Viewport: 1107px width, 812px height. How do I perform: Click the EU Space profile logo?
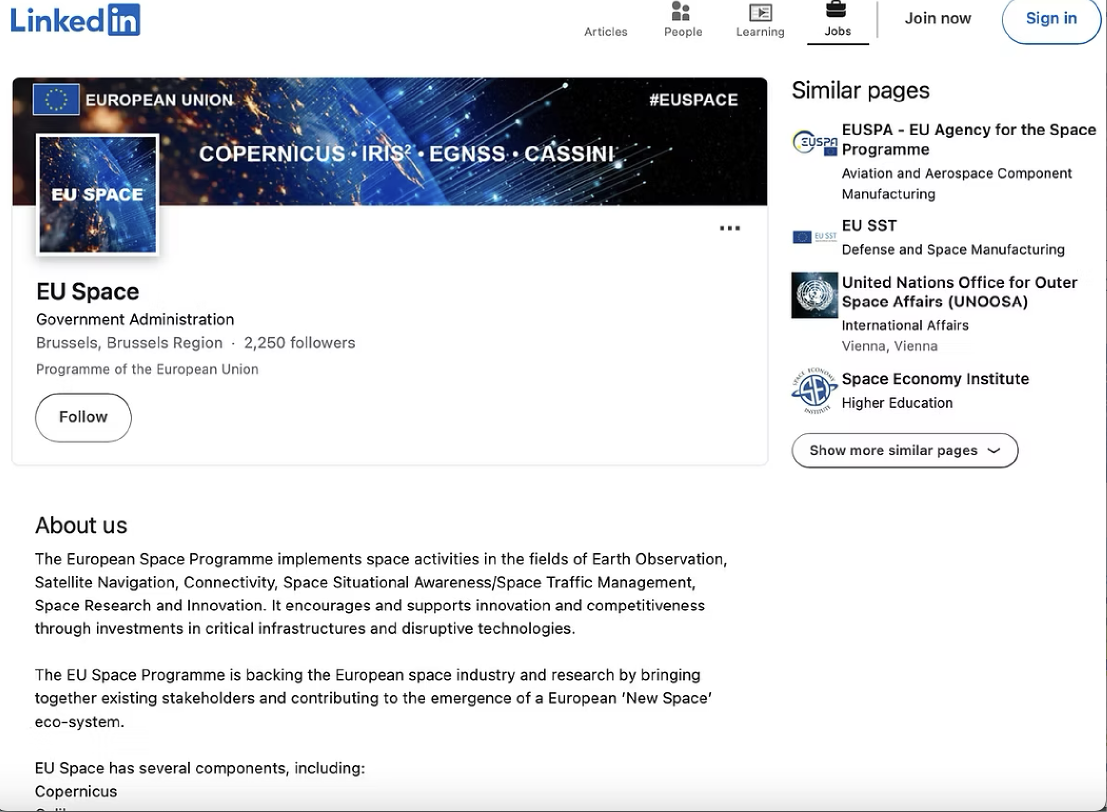(x=98, y=194)
